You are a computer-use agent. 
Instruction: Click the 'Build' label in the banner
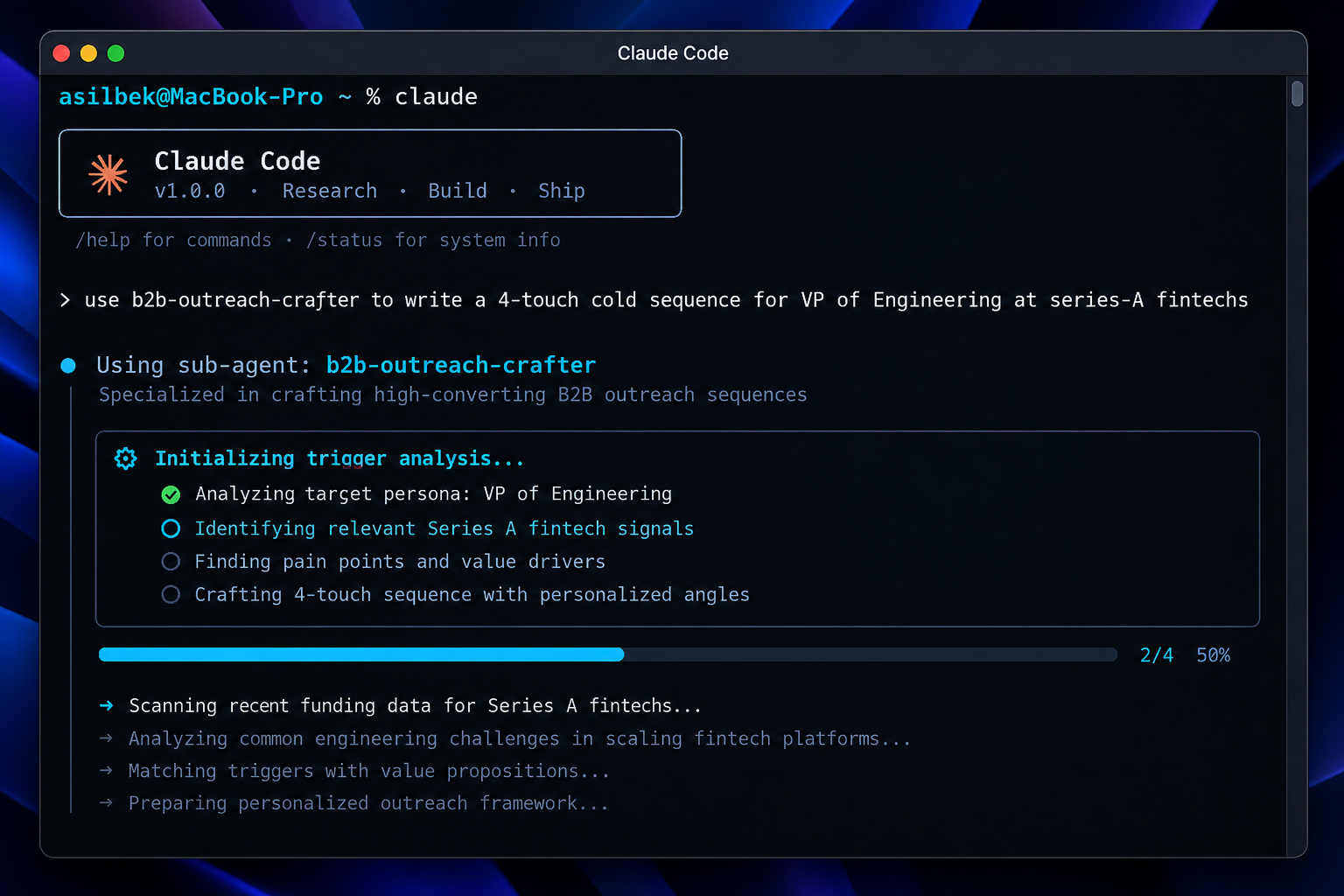pos(458,191)
